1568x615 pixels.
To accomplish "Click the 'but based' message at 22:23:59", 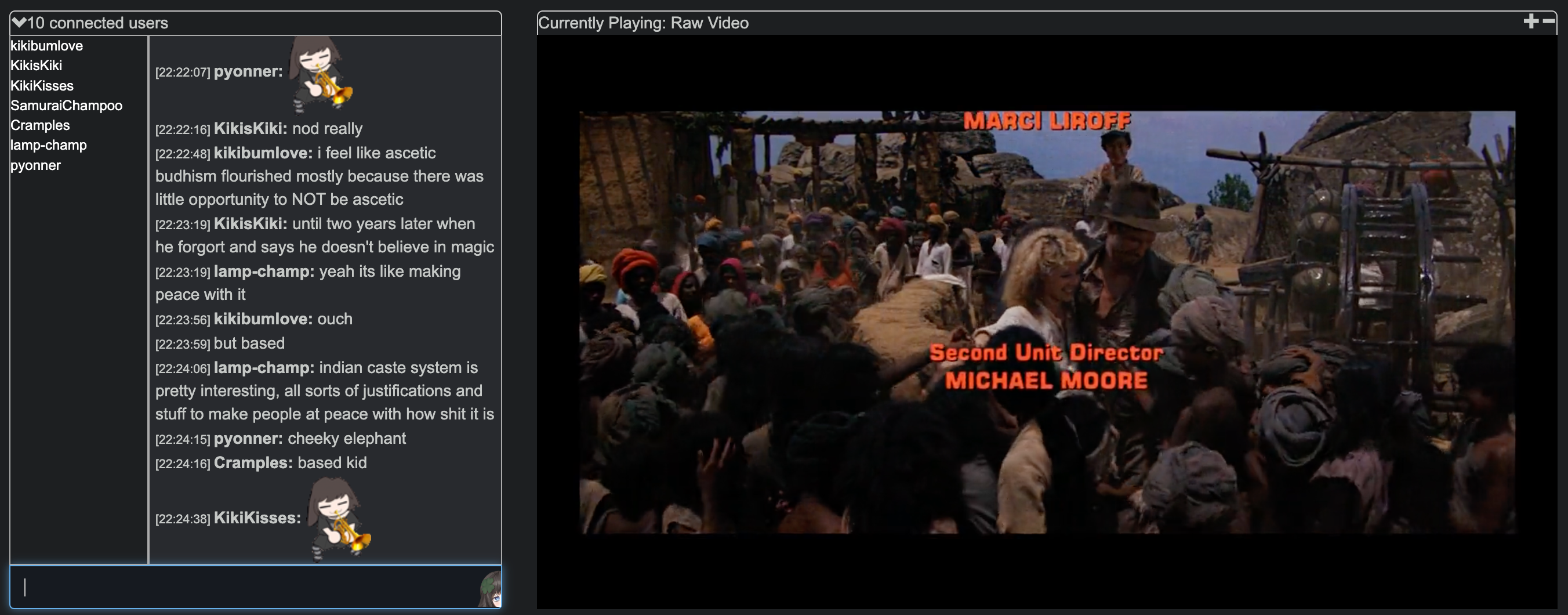I will 249,343.
